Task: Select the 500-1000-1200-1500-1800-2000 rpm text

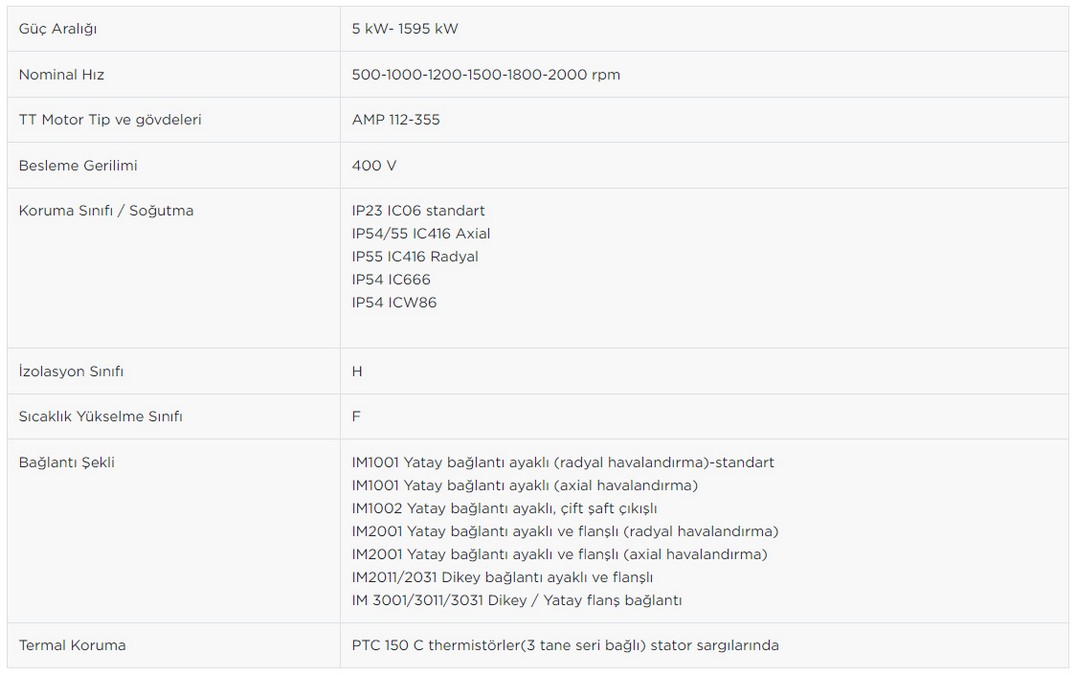Action: point(486,75)
